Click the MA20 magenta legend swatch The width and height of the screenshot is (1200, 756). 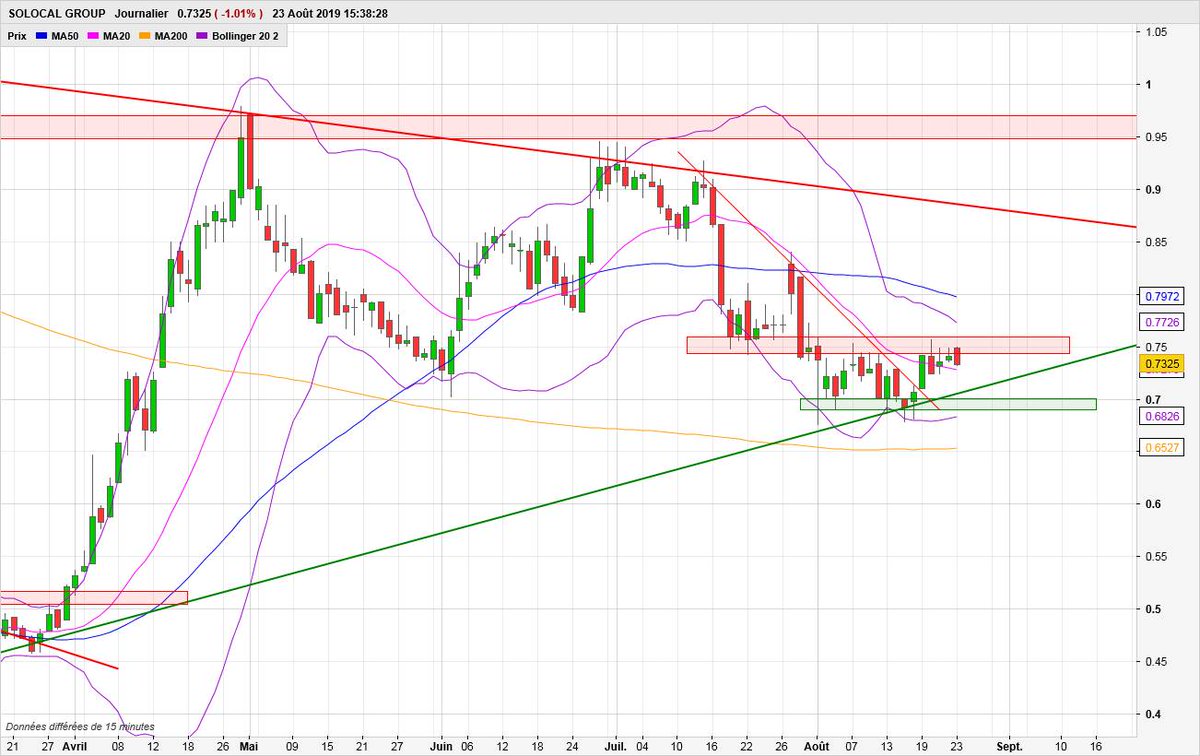(94, 35)
